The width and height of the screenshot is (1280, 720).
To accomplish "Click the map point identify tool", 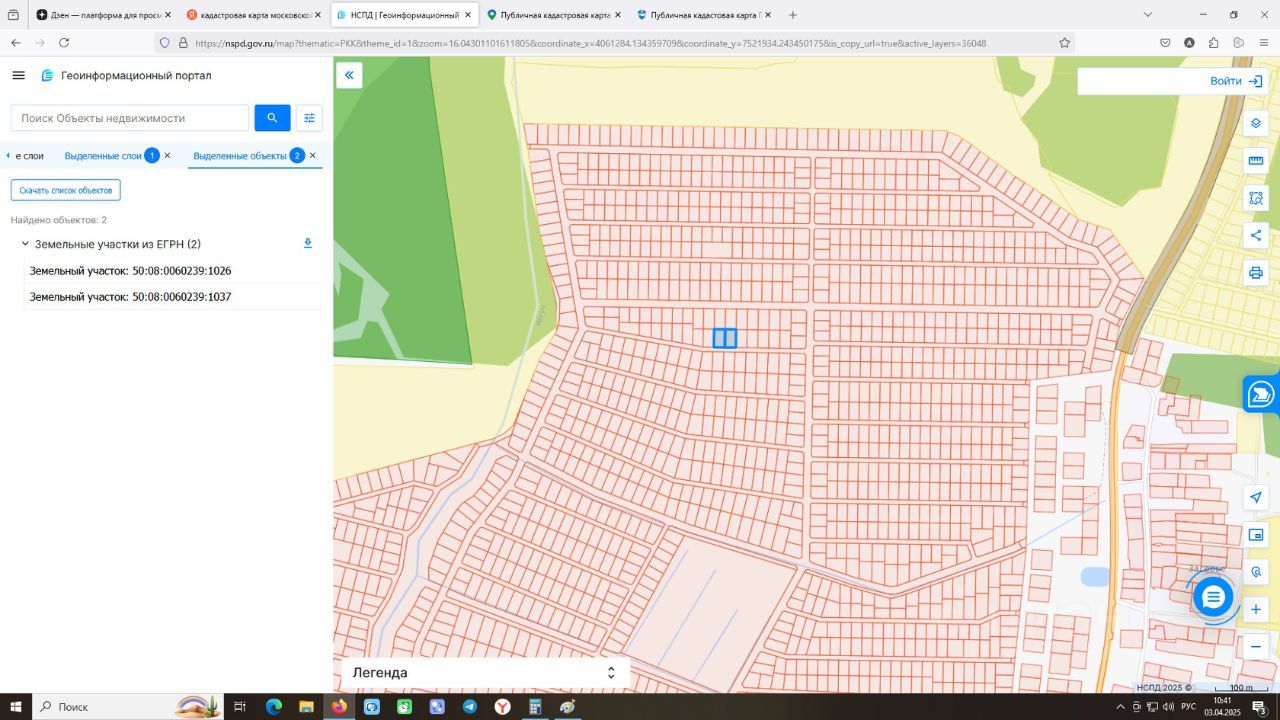I will tap(1256, 572).
